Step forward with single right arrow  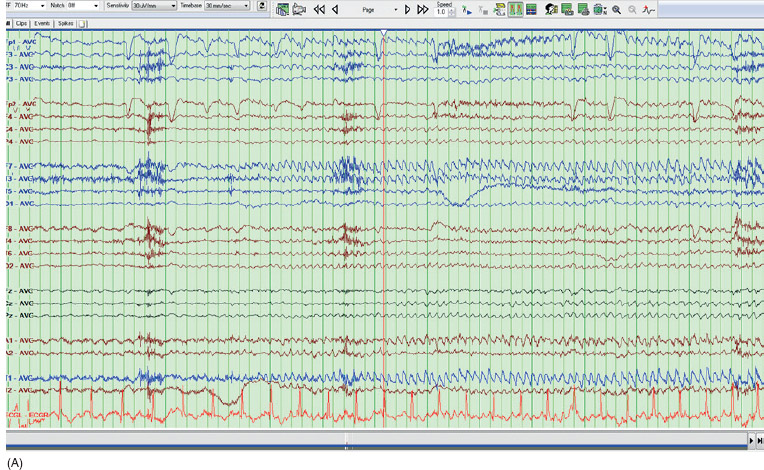coord(407,9)
